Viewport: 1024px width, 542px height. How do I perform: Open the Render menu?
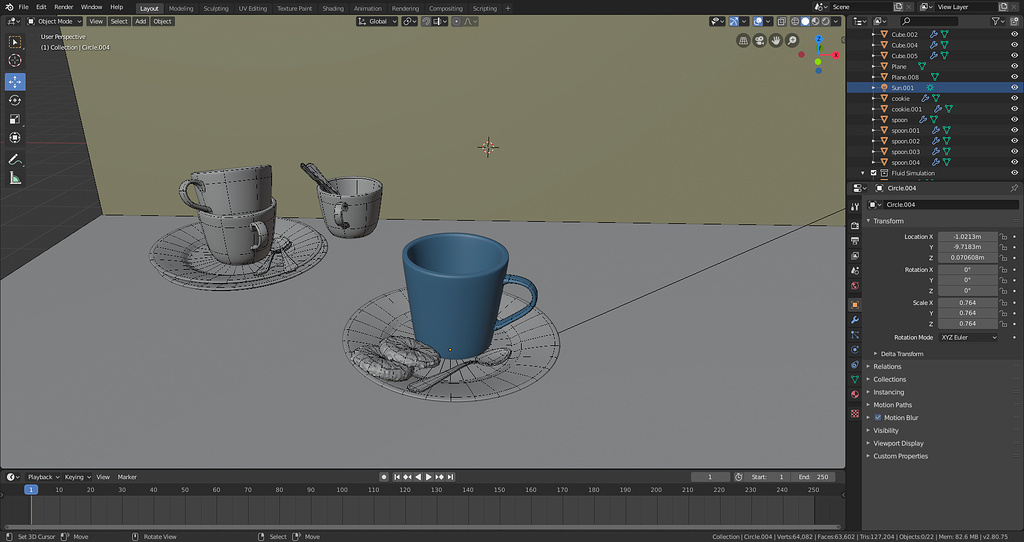tap(63, 7)
